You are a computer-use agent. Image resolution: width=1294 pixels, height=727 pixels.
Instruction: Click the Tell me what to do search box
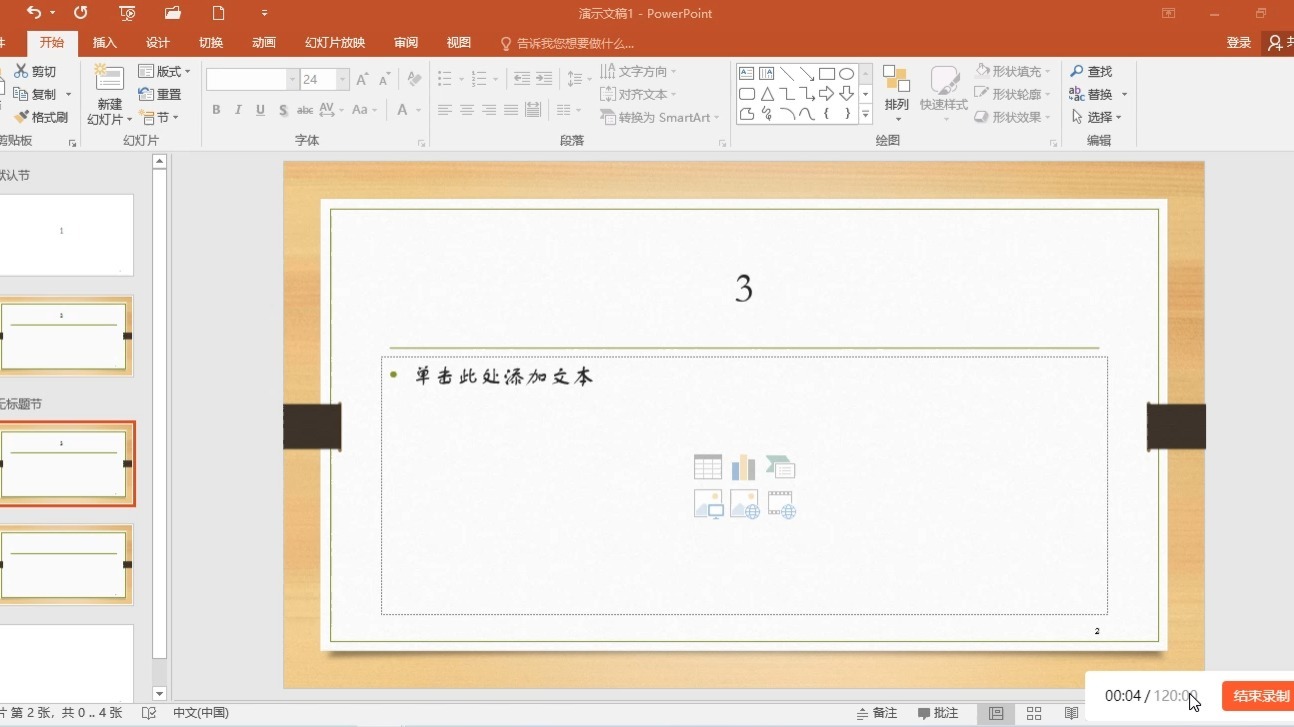click(x=567, y=43)
